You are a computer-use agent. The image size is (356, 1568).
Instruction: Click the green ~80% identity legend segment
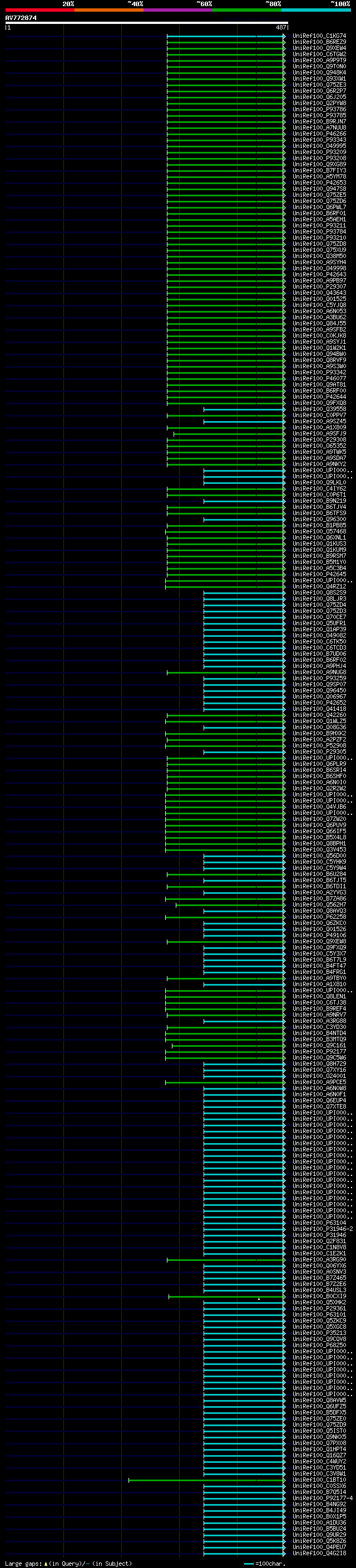coord(247,10)
